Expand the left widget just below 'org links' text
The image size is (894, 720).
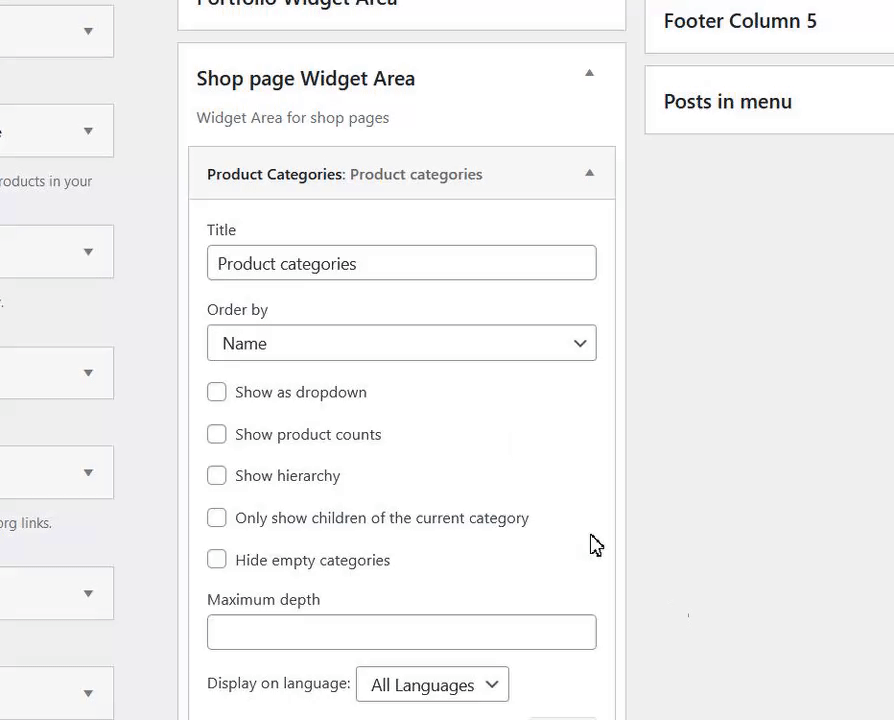88,593
